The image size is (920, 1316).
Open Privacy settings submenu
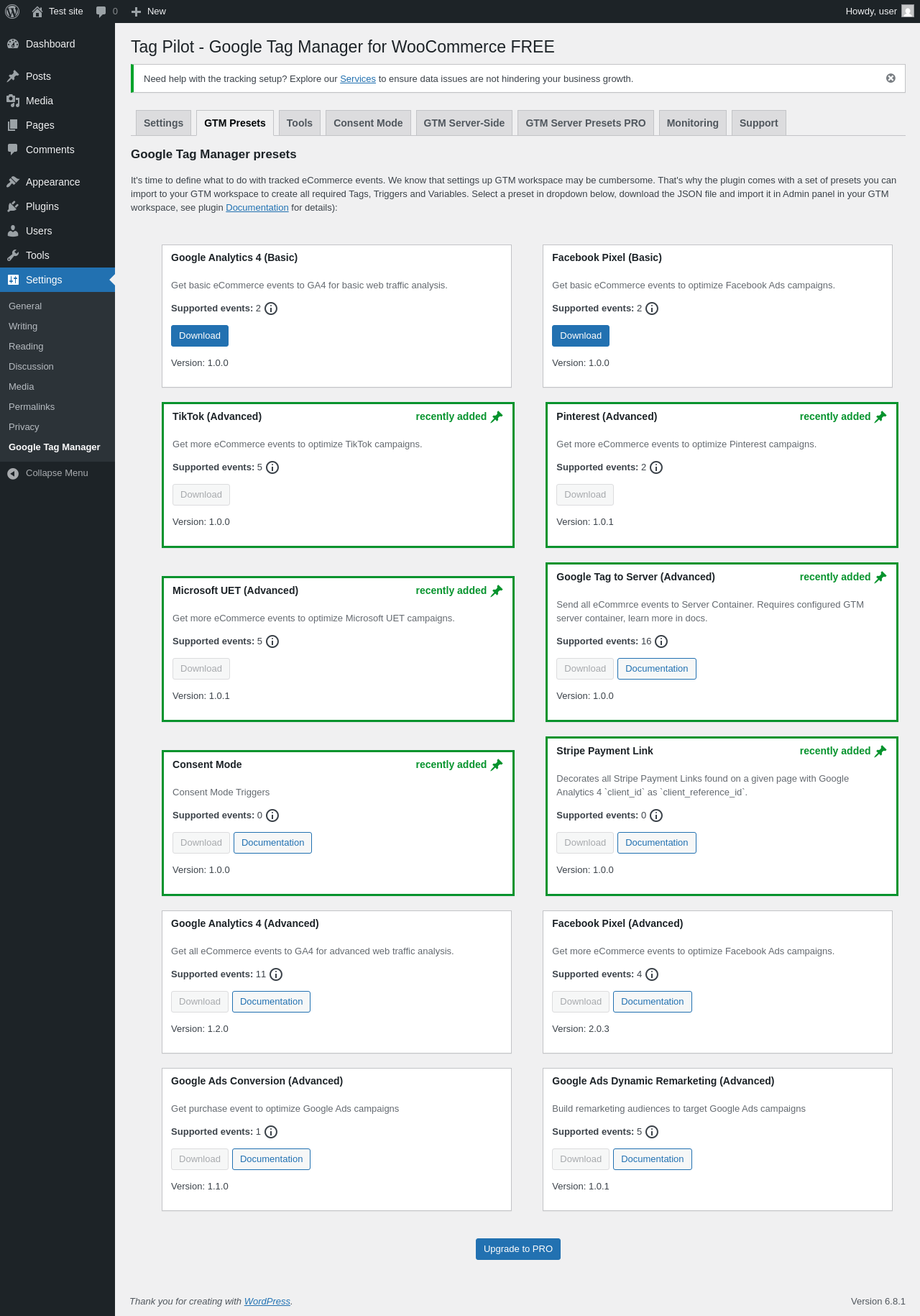click(57, 427)
